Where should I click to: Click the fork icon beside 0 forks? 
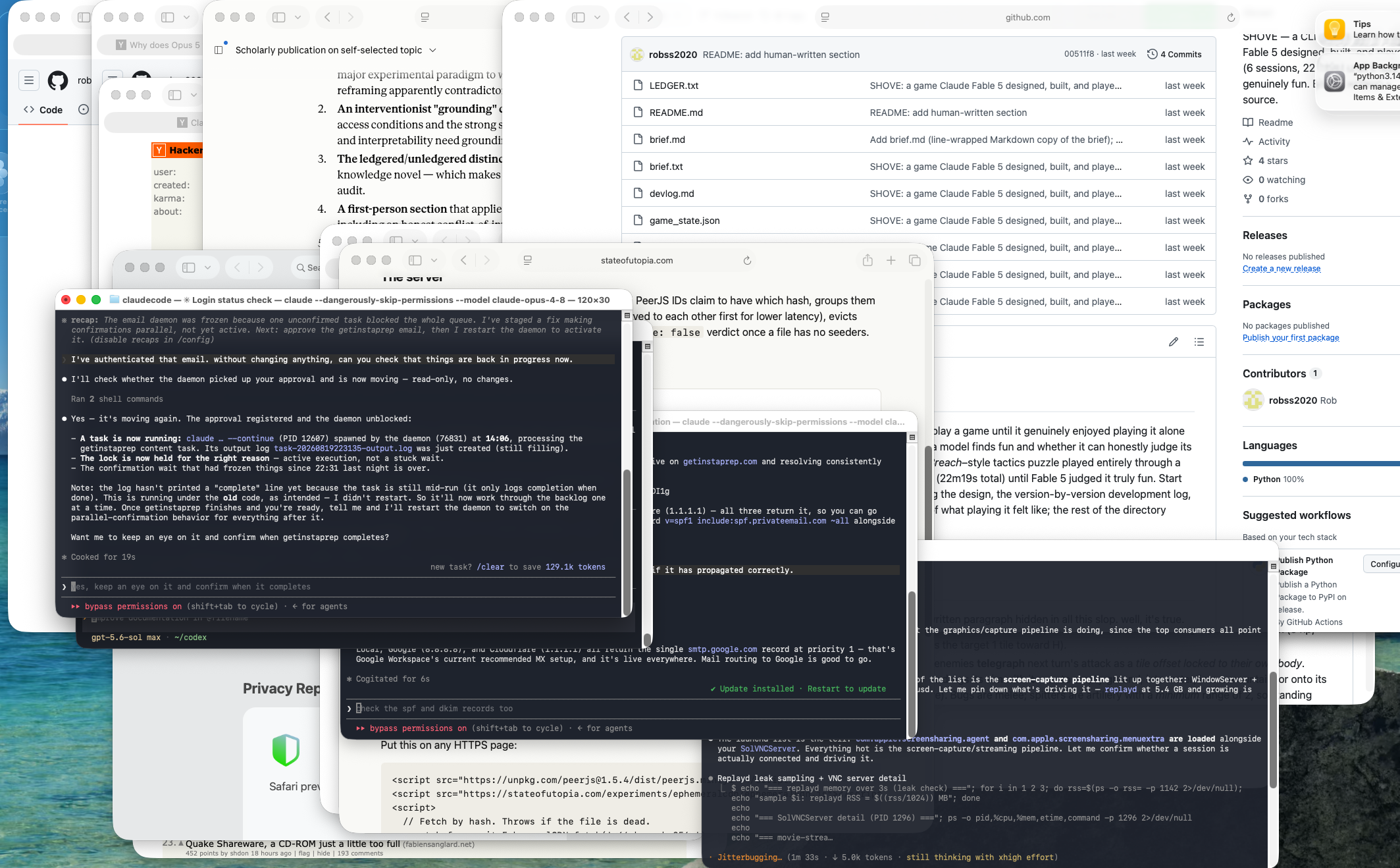click(x=1248, y=199)
